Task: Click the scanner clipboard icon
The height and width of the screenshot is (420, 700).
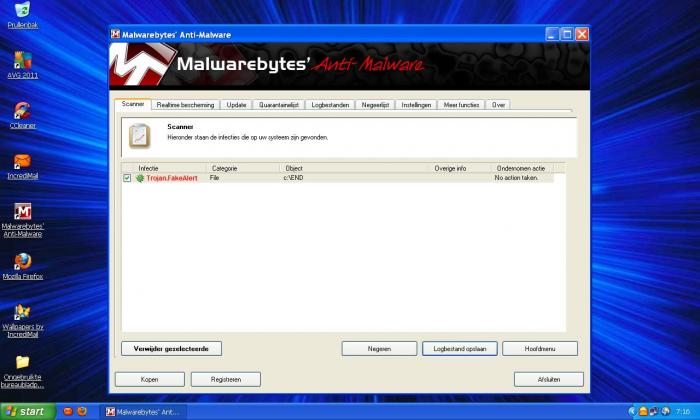Action: coord(140,136)
